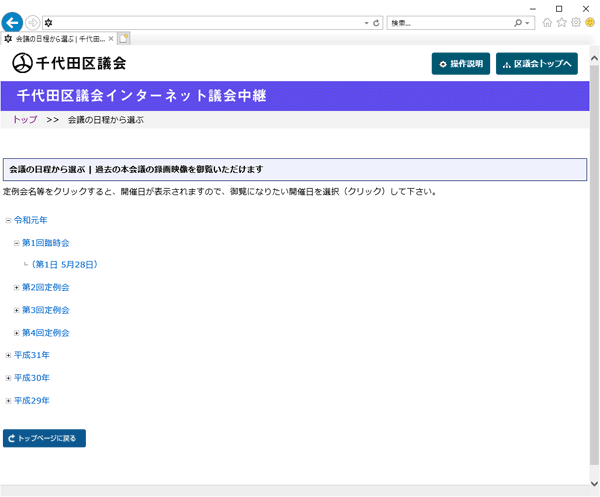Select the 会議の日程から選ぶ browser tab
The height and width of the screenshot is (497, 600).
pos(57,39)
